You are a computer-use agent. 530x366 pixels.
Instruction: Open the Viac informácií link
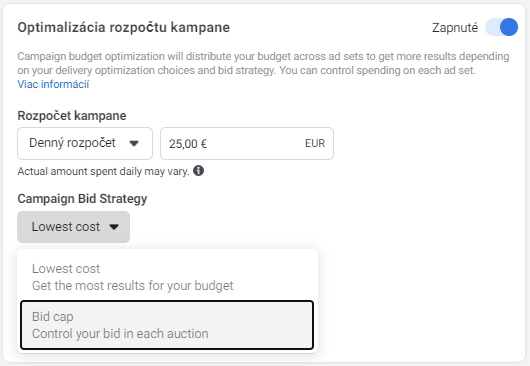53,84
